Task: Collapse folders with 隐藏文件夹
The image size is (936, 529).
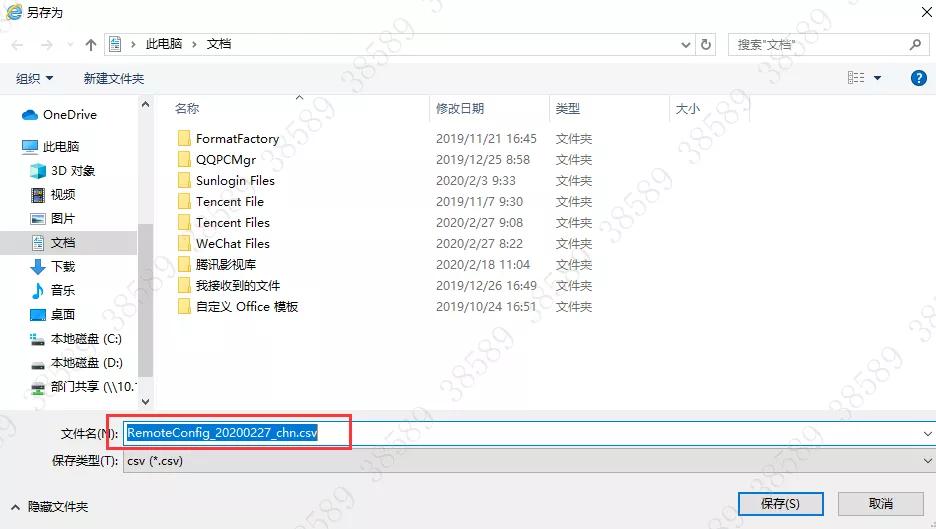Action: [x=50, y=507]
